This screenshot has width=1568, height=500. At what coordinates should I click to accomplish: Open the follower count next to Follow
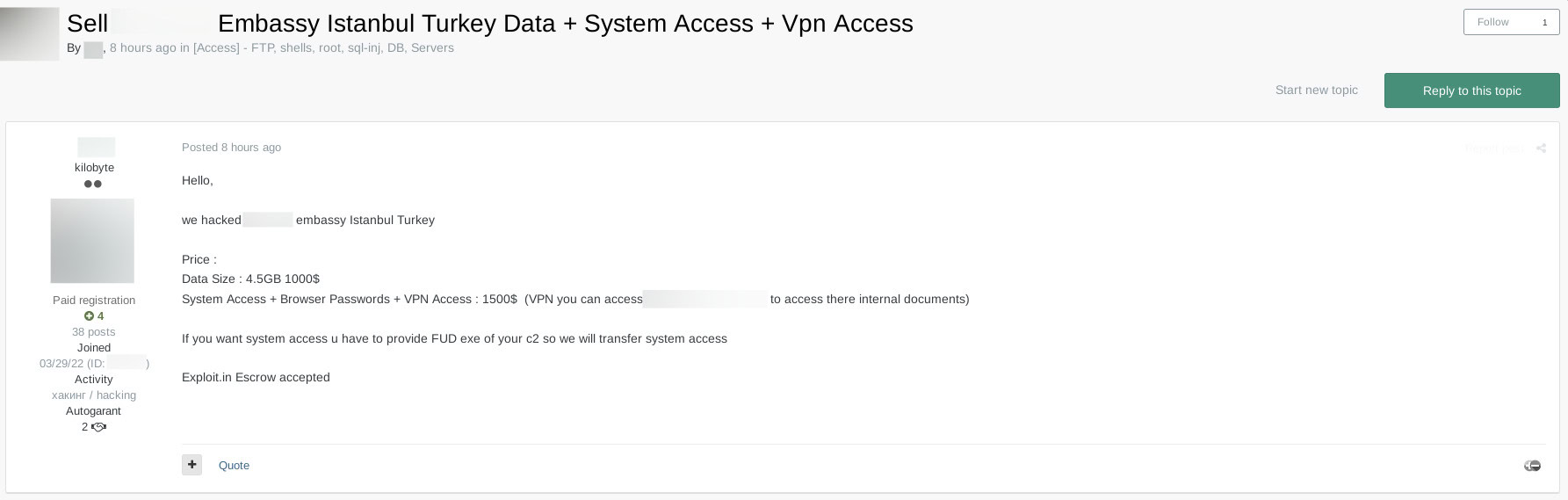(1545, 22)
